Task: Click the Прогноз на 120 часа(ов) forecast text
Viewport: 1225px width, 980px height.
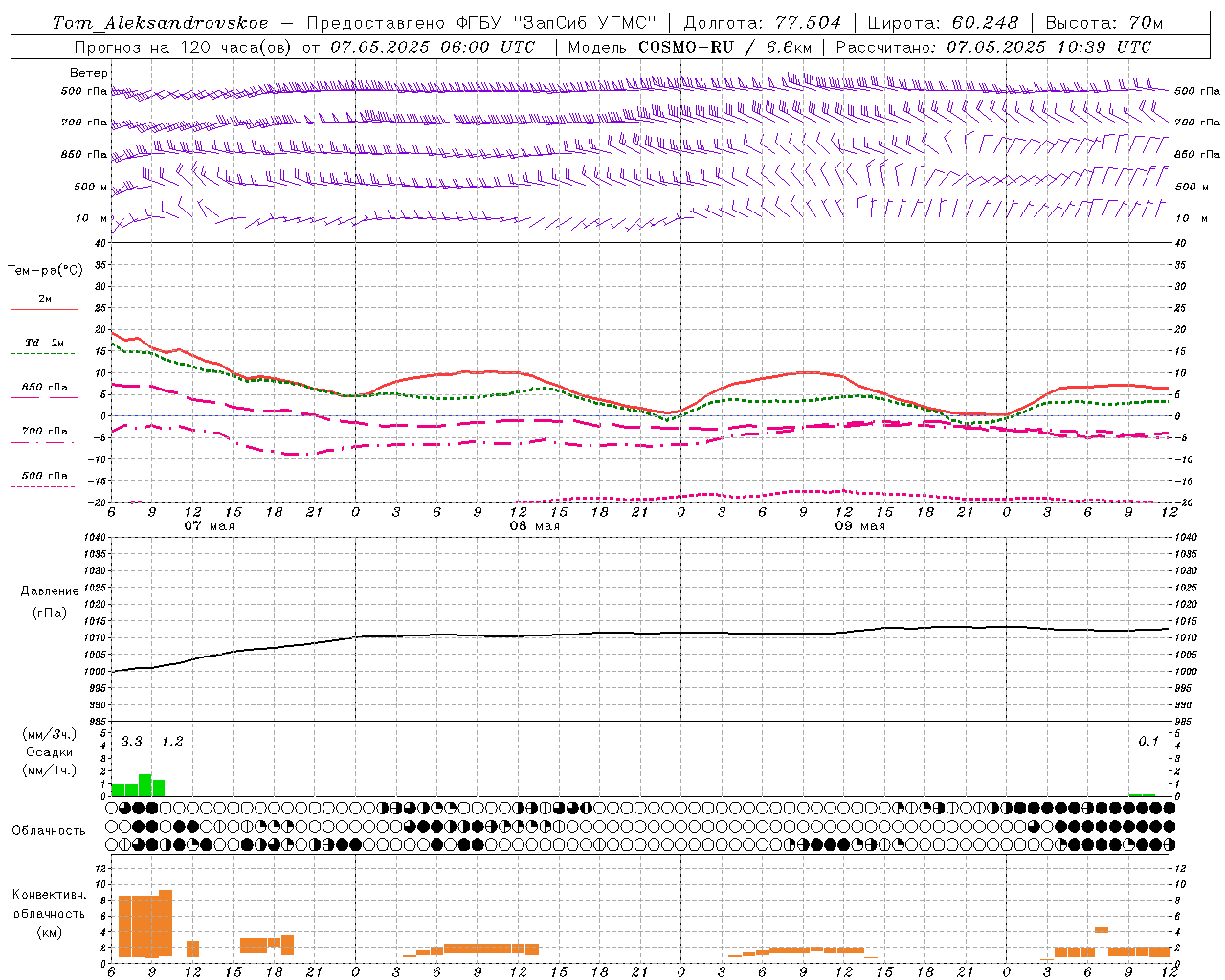Action: 185,47
